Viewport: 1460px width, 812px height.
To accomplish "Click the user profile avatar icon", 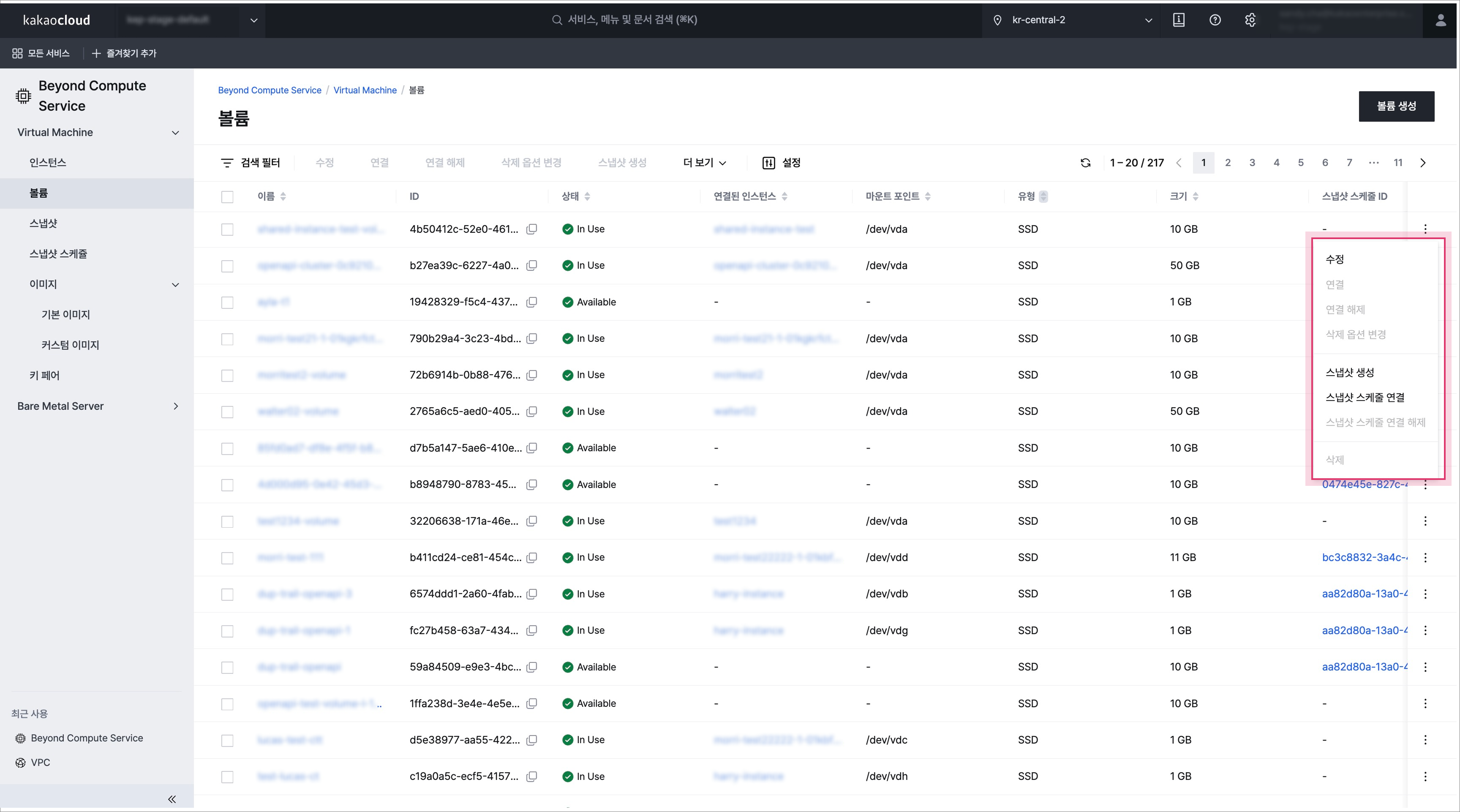I will pyautogui.click(x=1440, y=20).
